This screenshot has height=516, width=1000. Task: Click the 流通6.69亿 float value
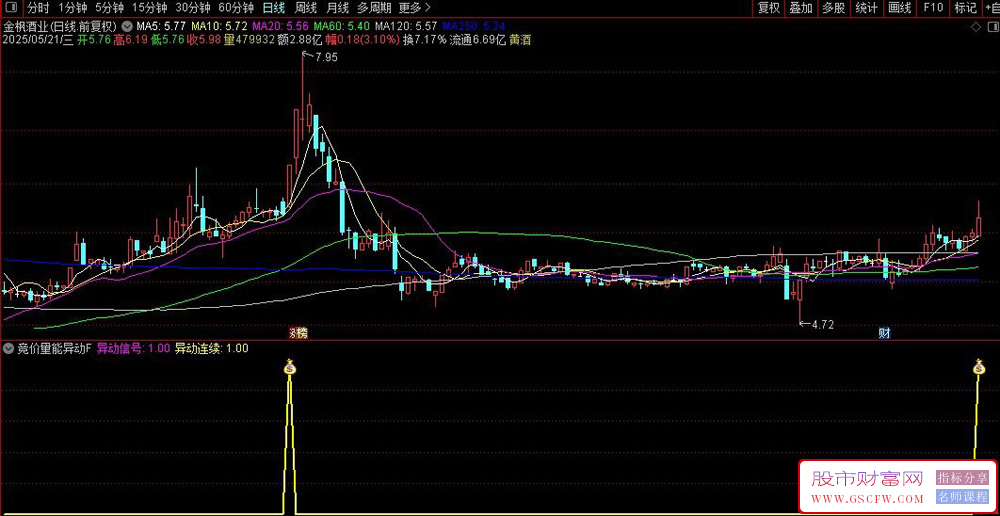click(478, 40)
